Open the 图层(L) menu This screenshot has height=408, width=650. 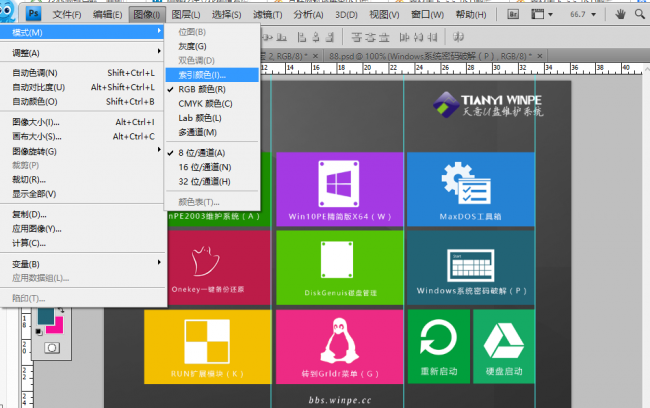click(186, 15)
